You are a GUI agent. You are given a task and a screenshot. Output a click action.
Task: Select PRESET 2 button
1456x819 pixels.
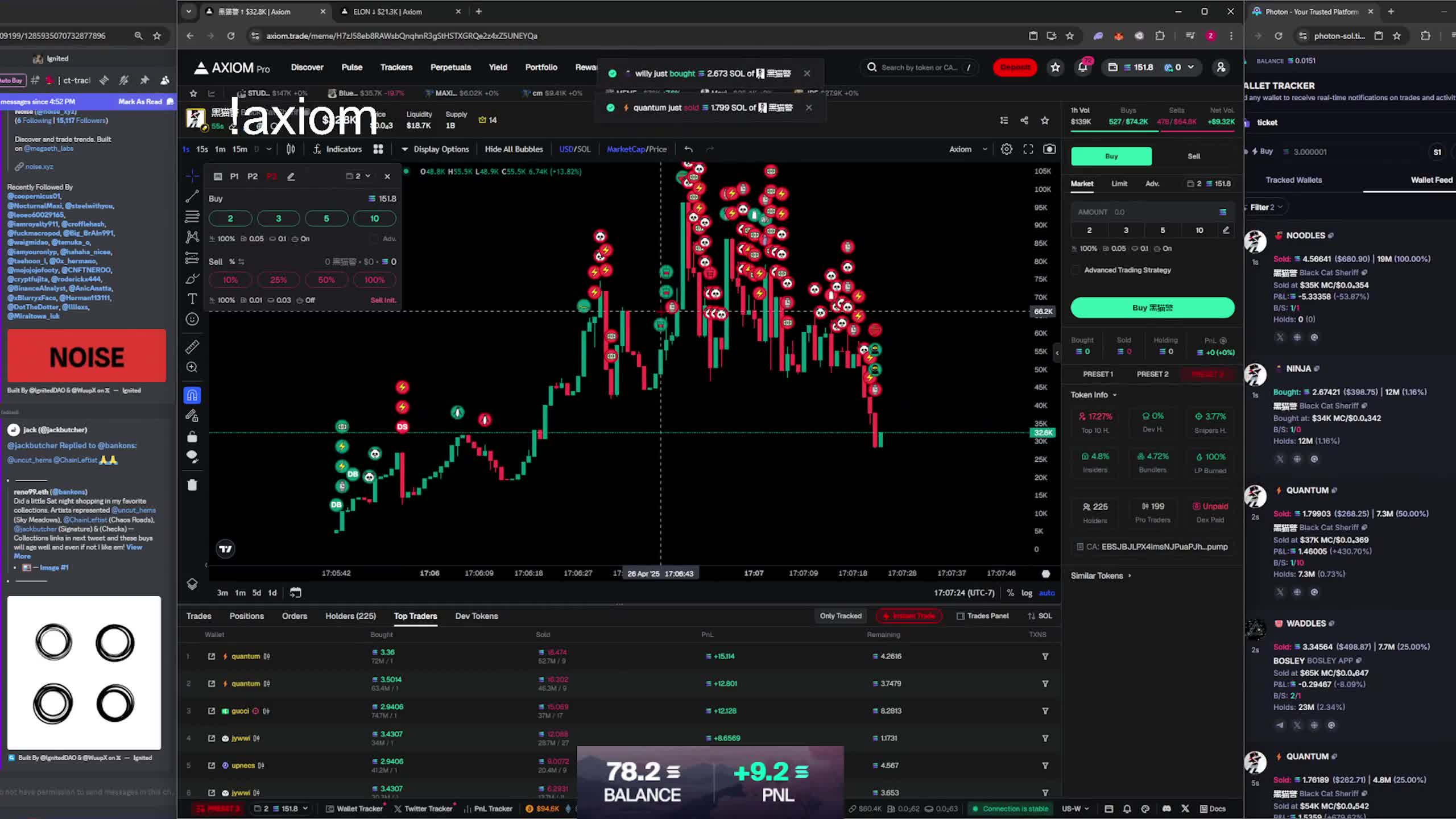click(x=1152, y=374)
